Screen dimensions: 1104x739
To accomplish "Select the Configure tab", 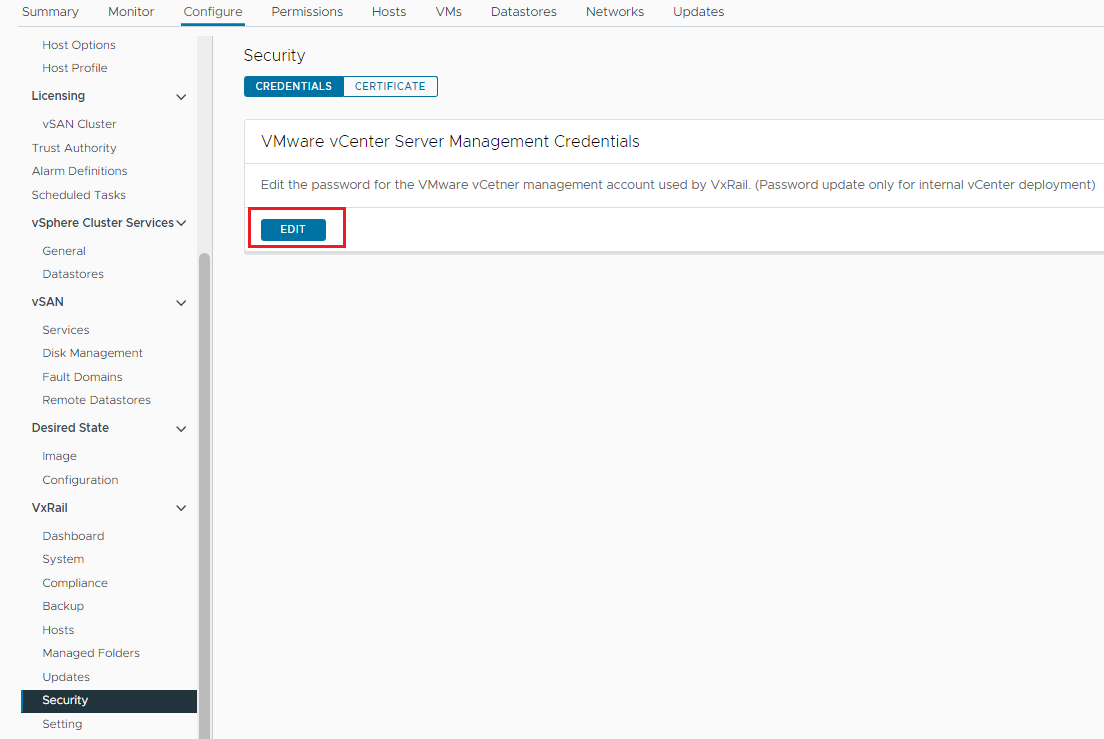I will pyautogui.click(x=213, y=12).
